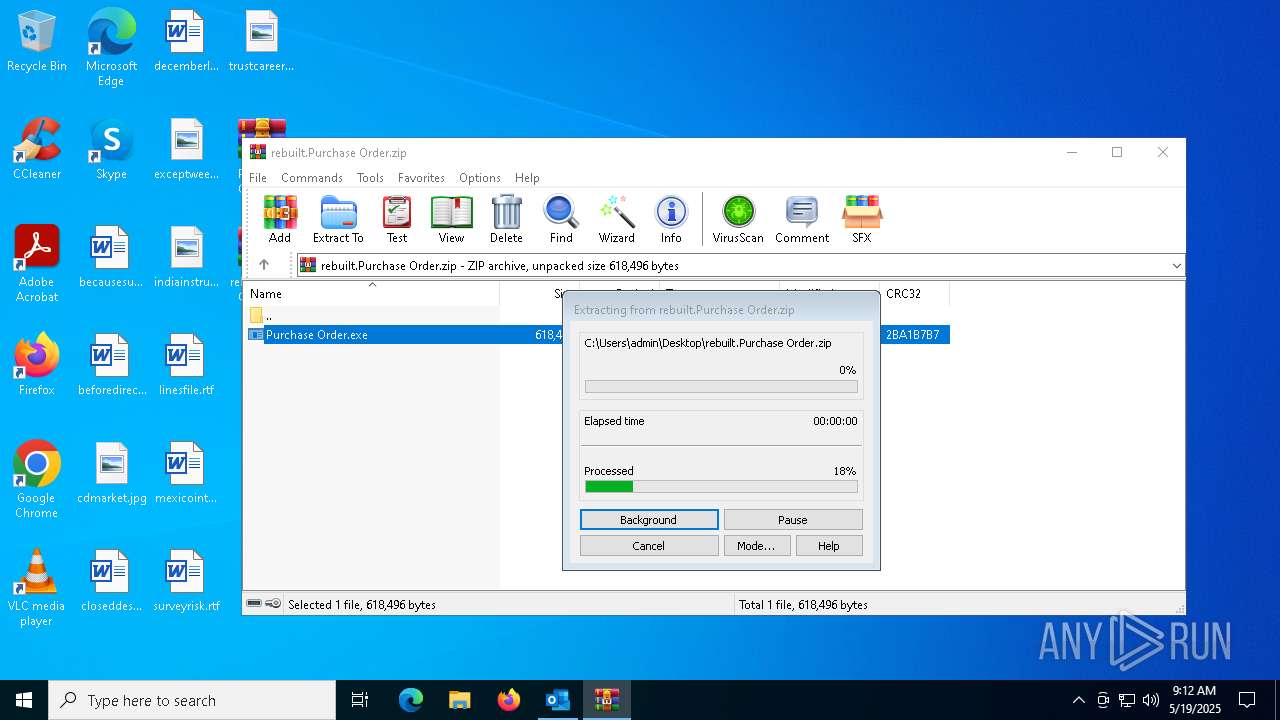Image resolution: width=1280 pixels, height=720 pixels.
Task: Click WinRAR taskbar button
Action: point(606,700)
